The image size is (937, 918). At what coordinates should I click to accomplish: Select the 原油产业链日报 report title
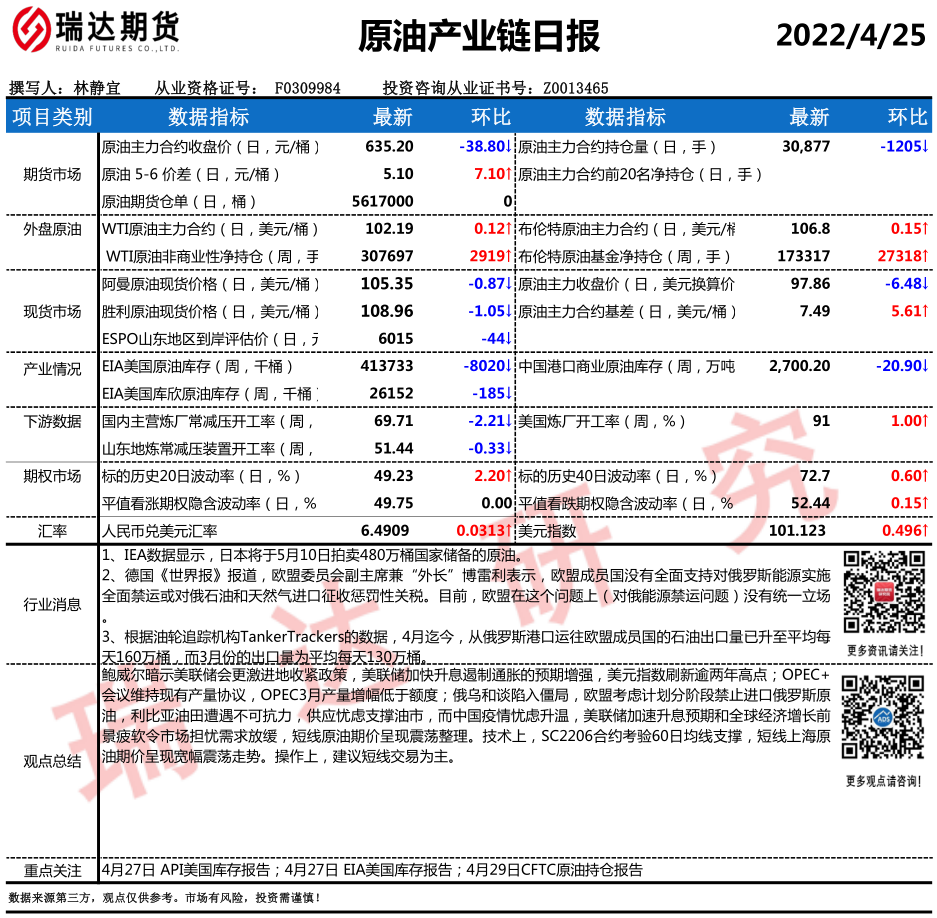[479, 36]
